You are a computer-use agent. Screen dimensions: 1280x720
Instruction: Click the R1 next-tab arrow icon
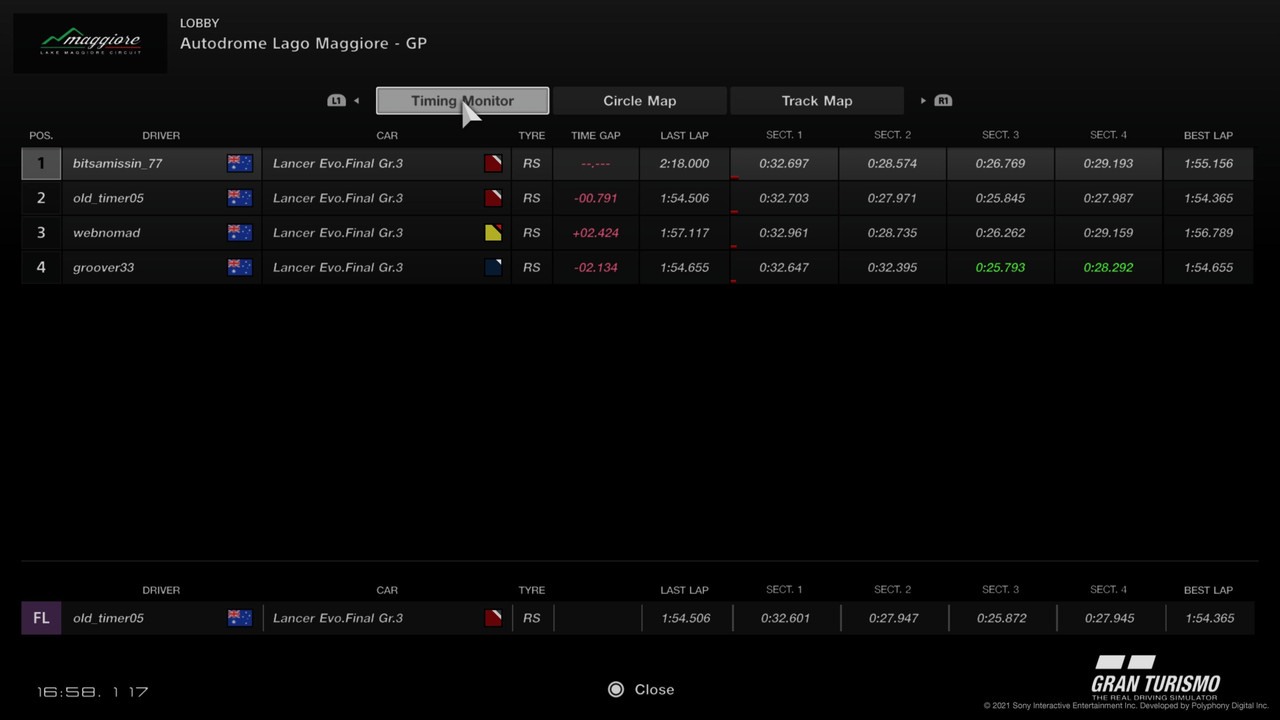coord(936,101)
